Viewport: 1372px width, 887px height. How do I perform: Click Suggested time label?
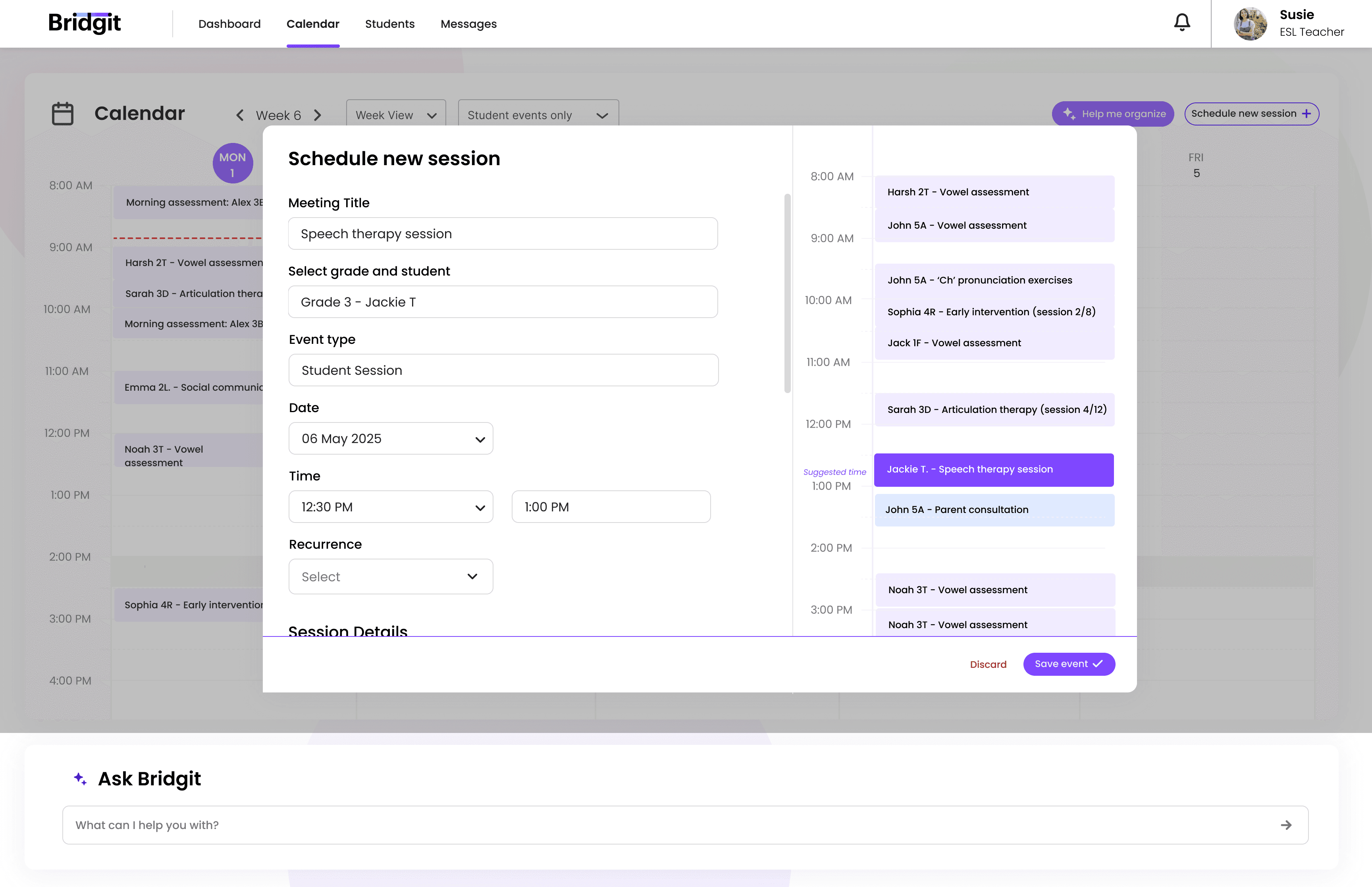coord(834,472)
